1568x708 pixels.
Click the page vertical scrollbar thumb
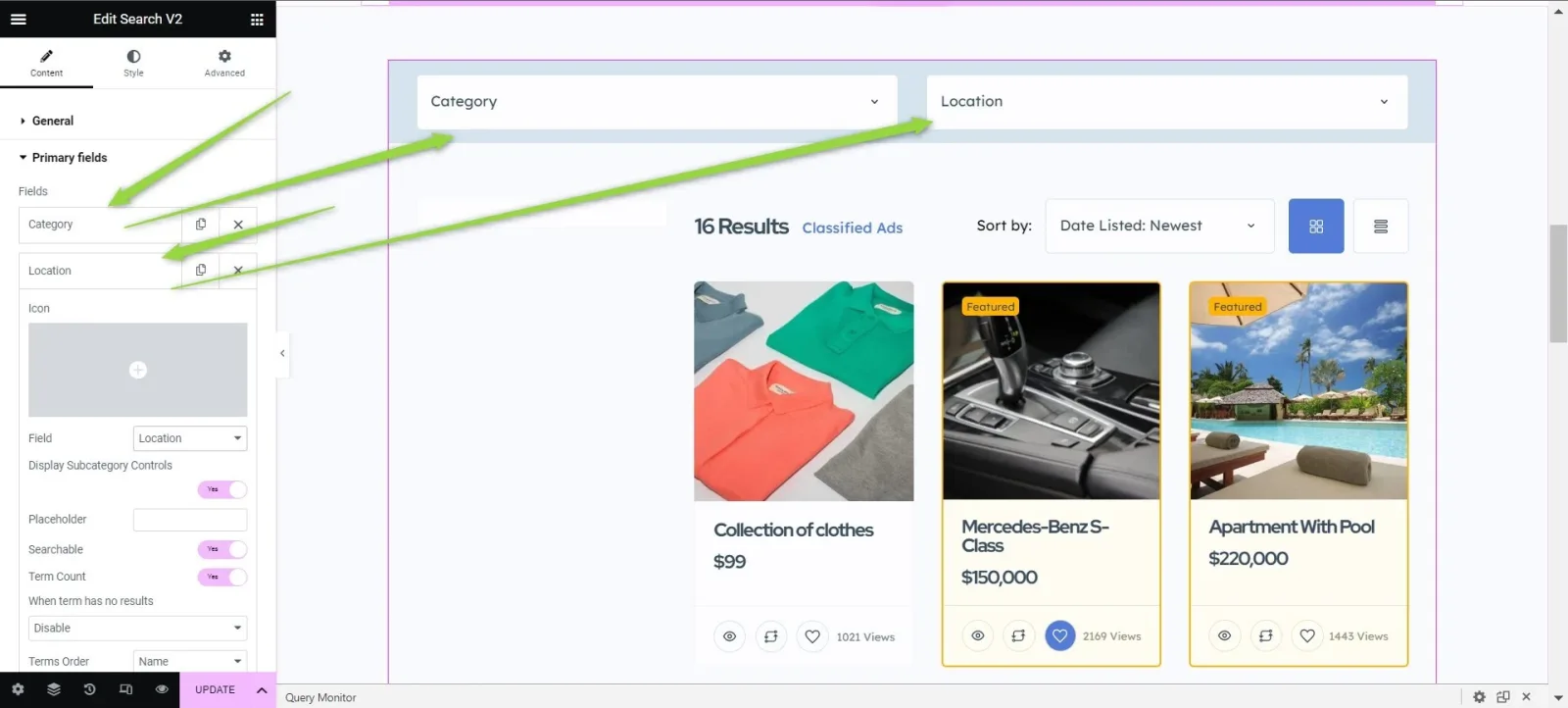click(1558, 283)
